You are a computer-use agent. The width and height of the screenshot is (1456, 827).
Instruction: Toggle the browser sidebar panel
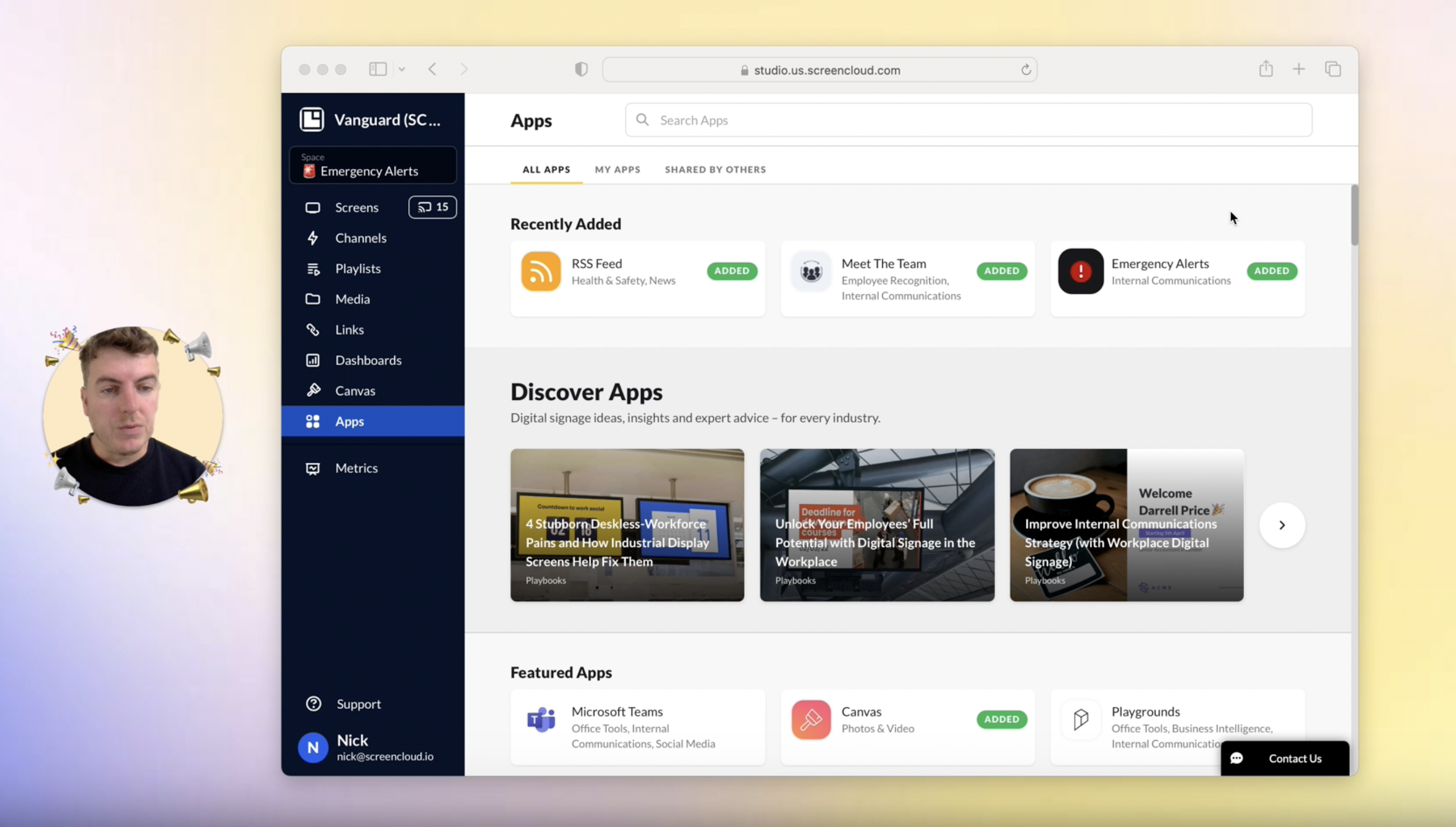377,69
